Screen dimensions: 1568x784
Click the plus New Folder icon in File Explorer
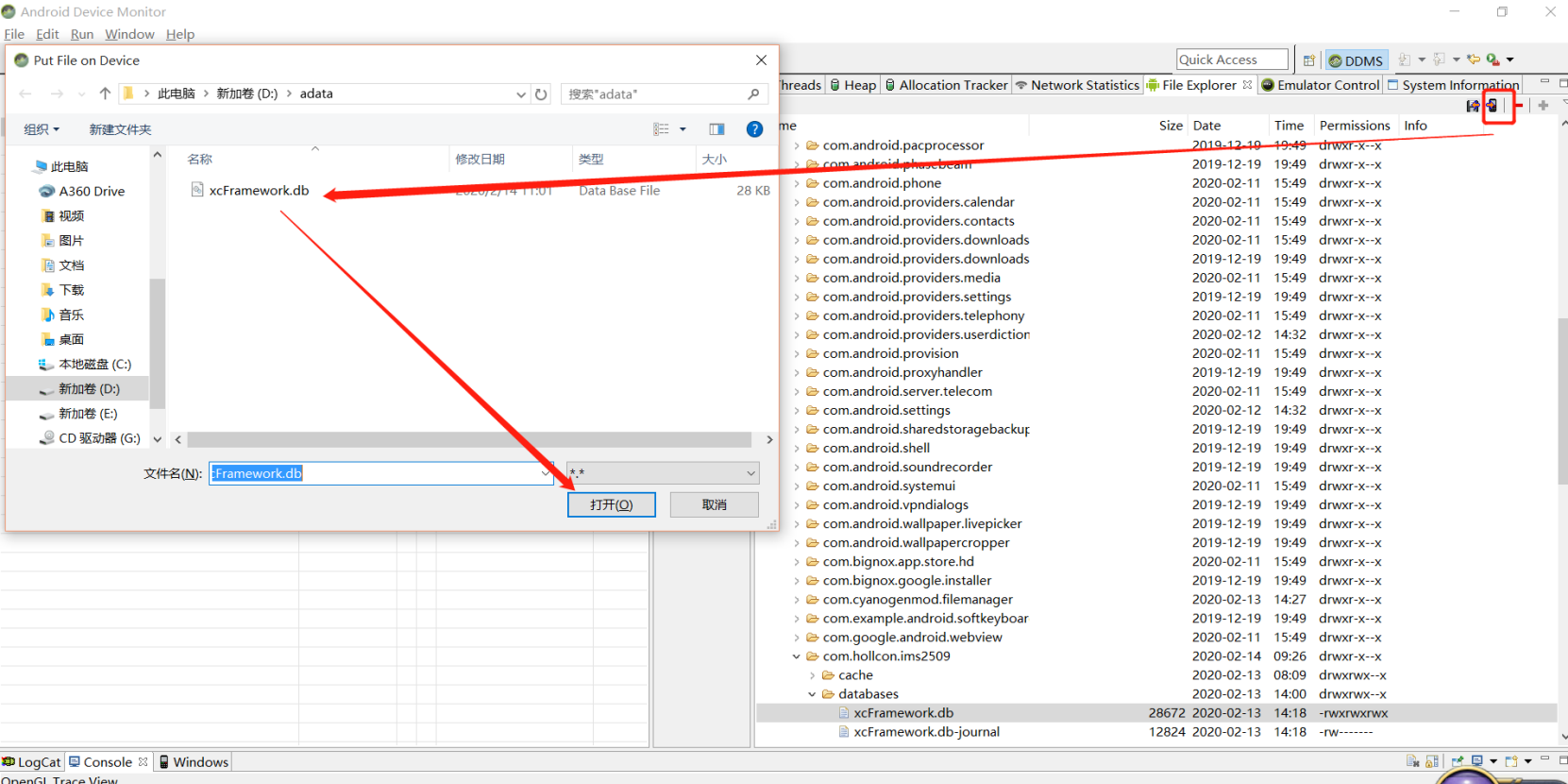tap(1543, 106)
